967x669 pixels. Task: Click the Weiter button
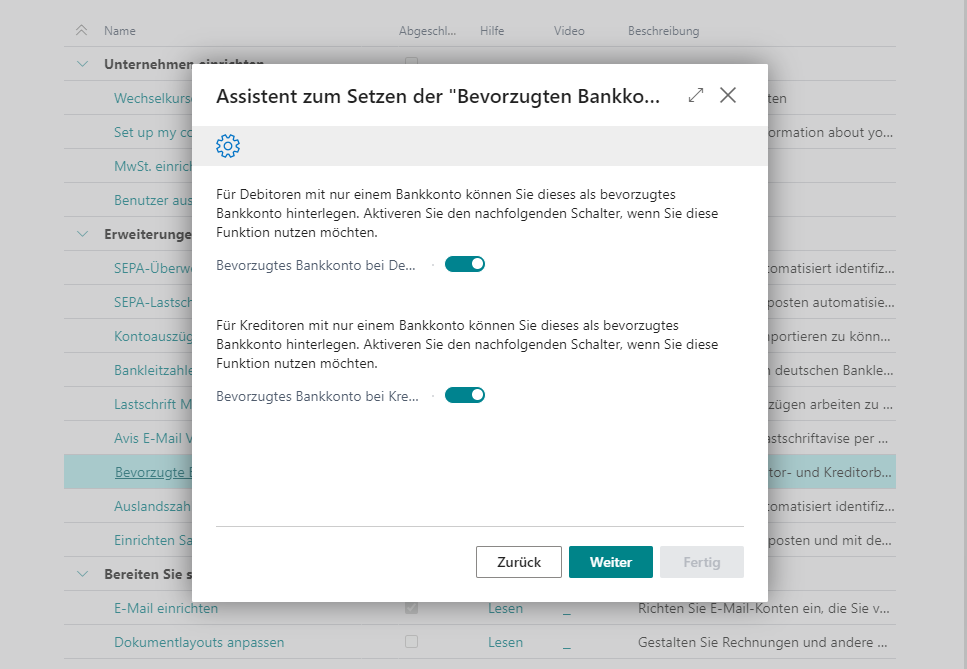tap(611, 562)
